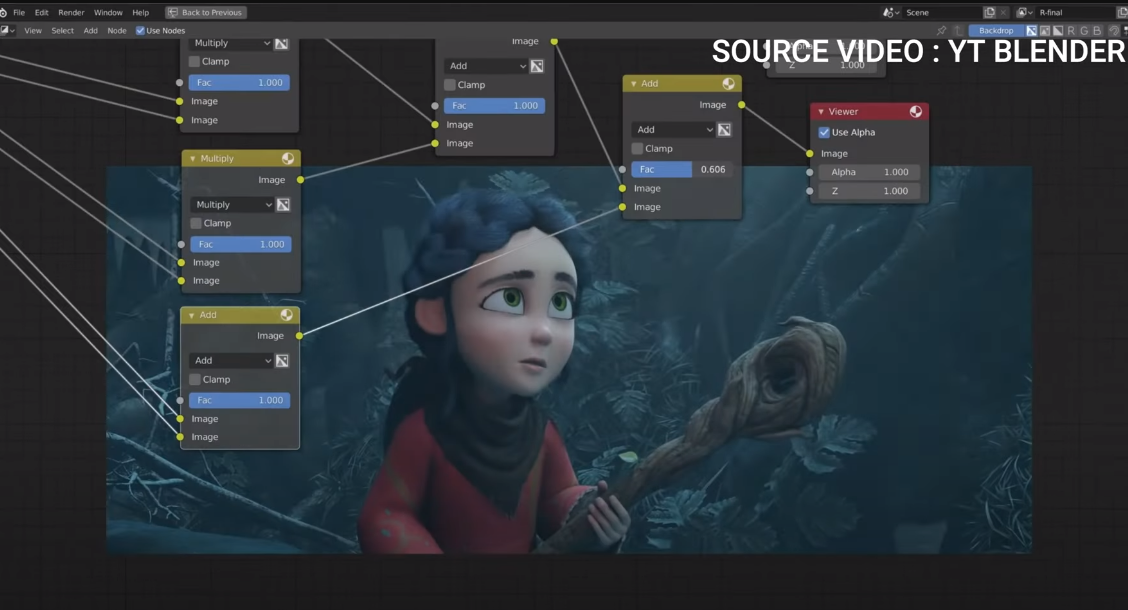Adjust Fac slider on titled Multiply node
The image size is (1128, 610).
pos(240,245)
